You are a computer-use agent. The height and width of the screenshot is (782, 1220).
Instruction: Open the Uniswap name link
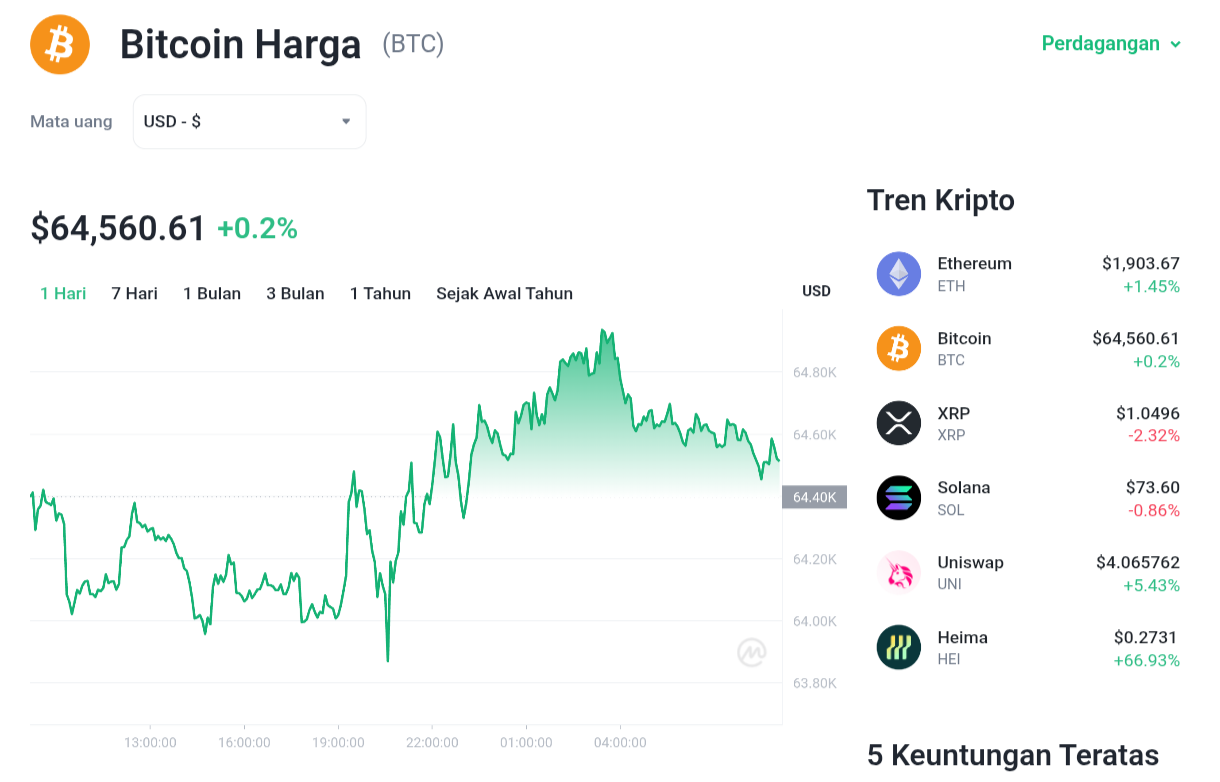[970, 562]
